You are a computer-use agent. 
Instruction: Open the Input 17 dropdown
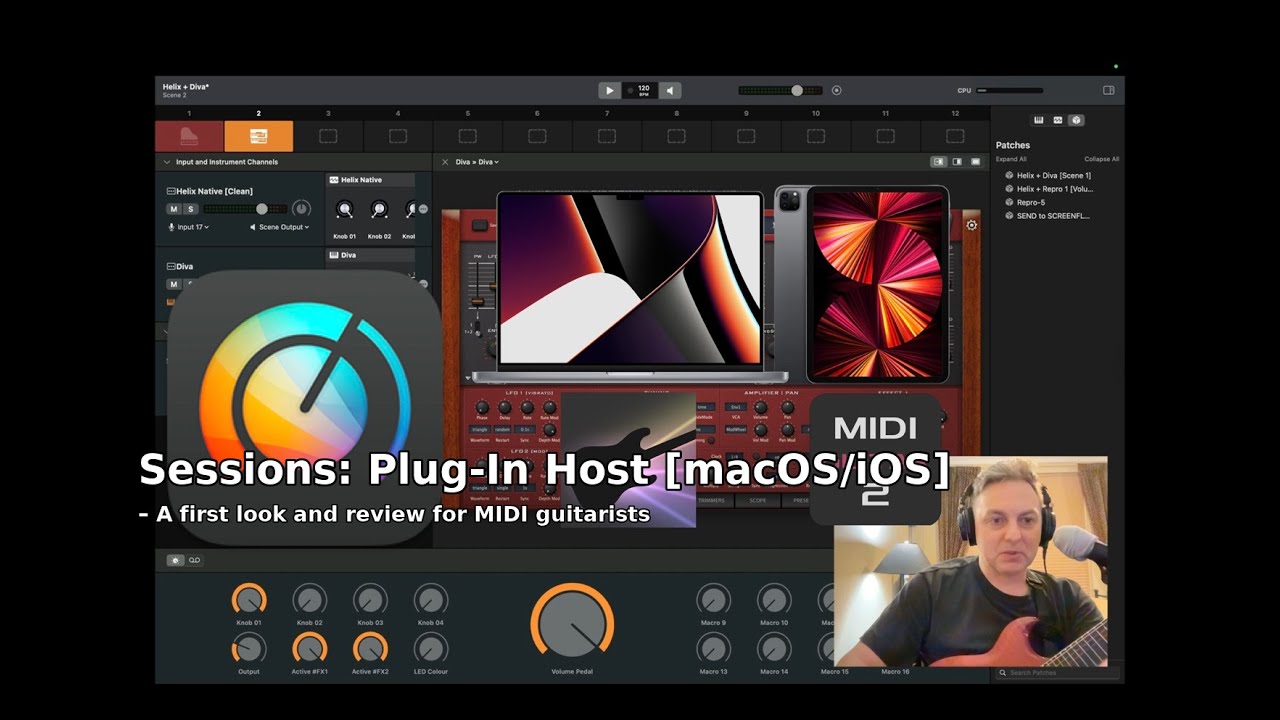[189, 227]
